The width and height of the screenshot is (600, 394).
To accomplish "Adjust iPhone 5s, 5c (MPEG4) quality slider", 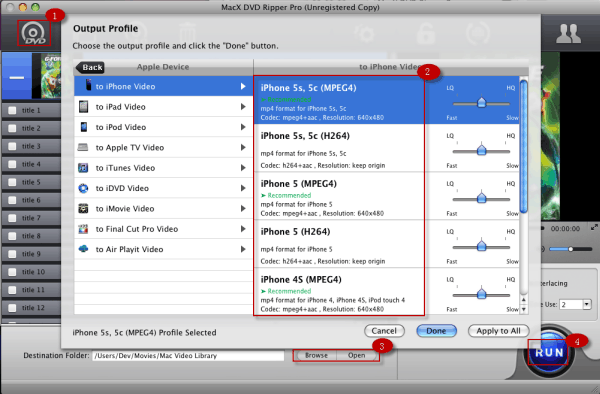I will 481,103.
